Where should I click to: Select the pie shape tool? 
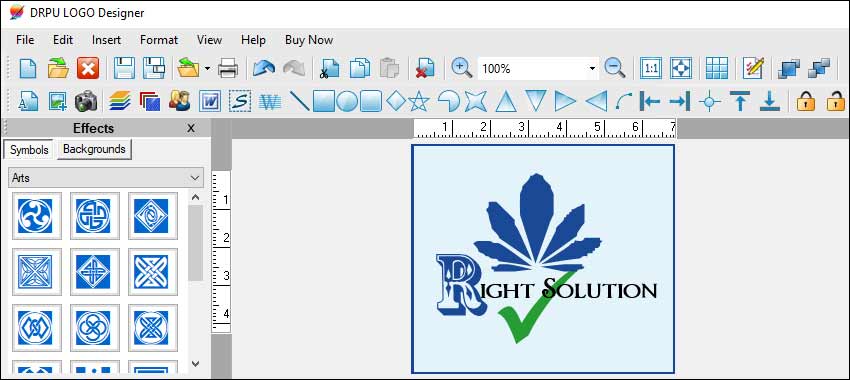[448, 101]
